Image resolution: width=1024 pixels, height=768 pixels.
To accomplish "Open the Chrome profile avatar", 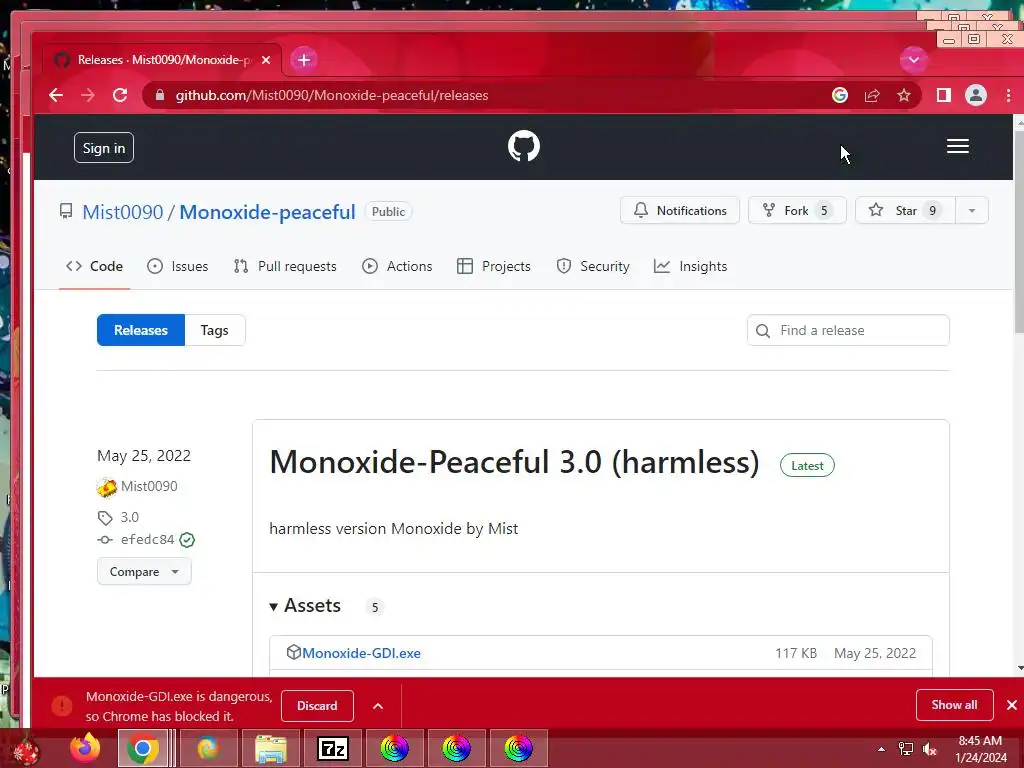I will coord(976,95).
